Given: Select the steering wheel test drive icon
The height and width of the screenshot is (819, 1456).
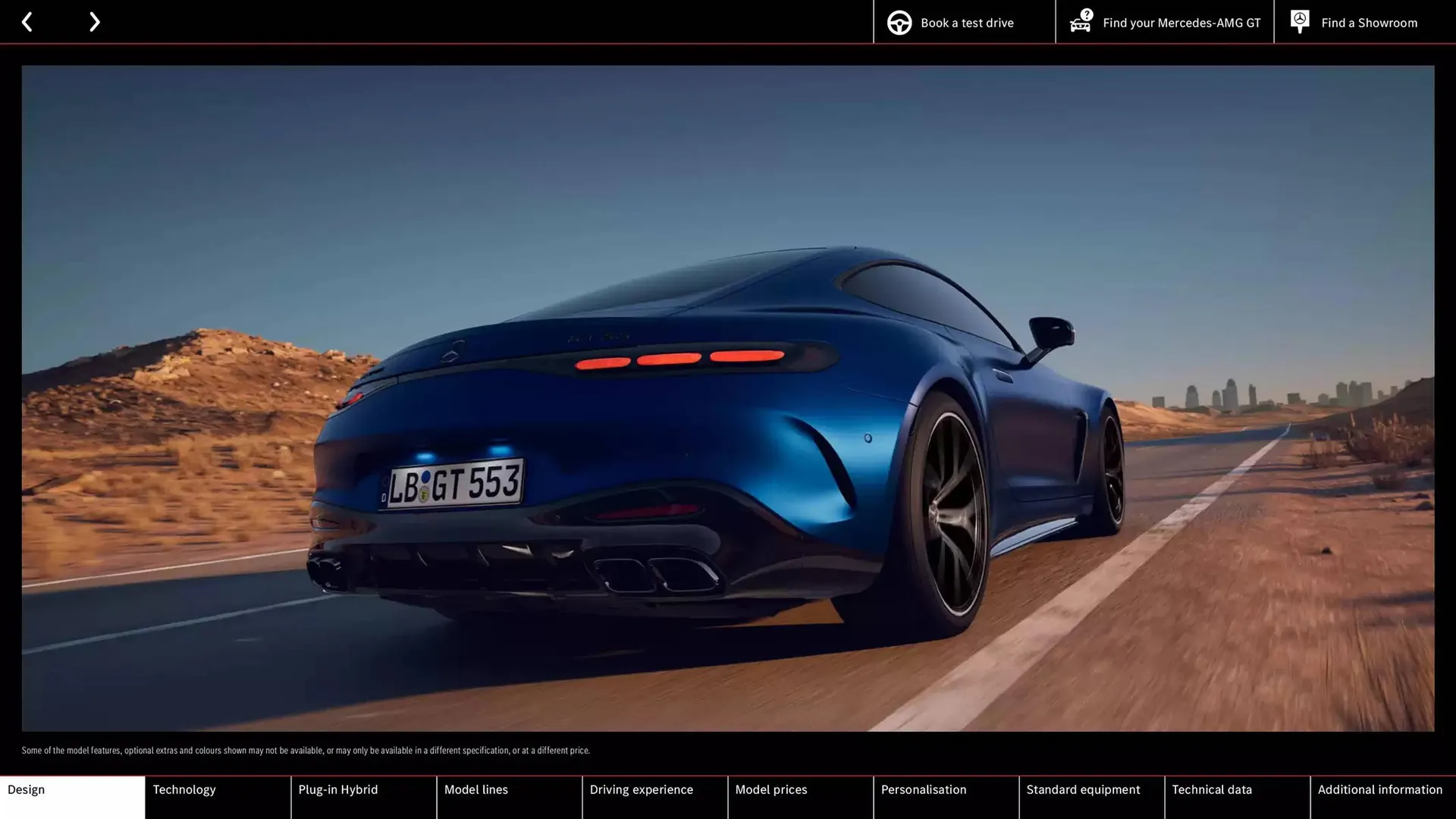Looking at the screenshot, I should (x=899, y=22).
